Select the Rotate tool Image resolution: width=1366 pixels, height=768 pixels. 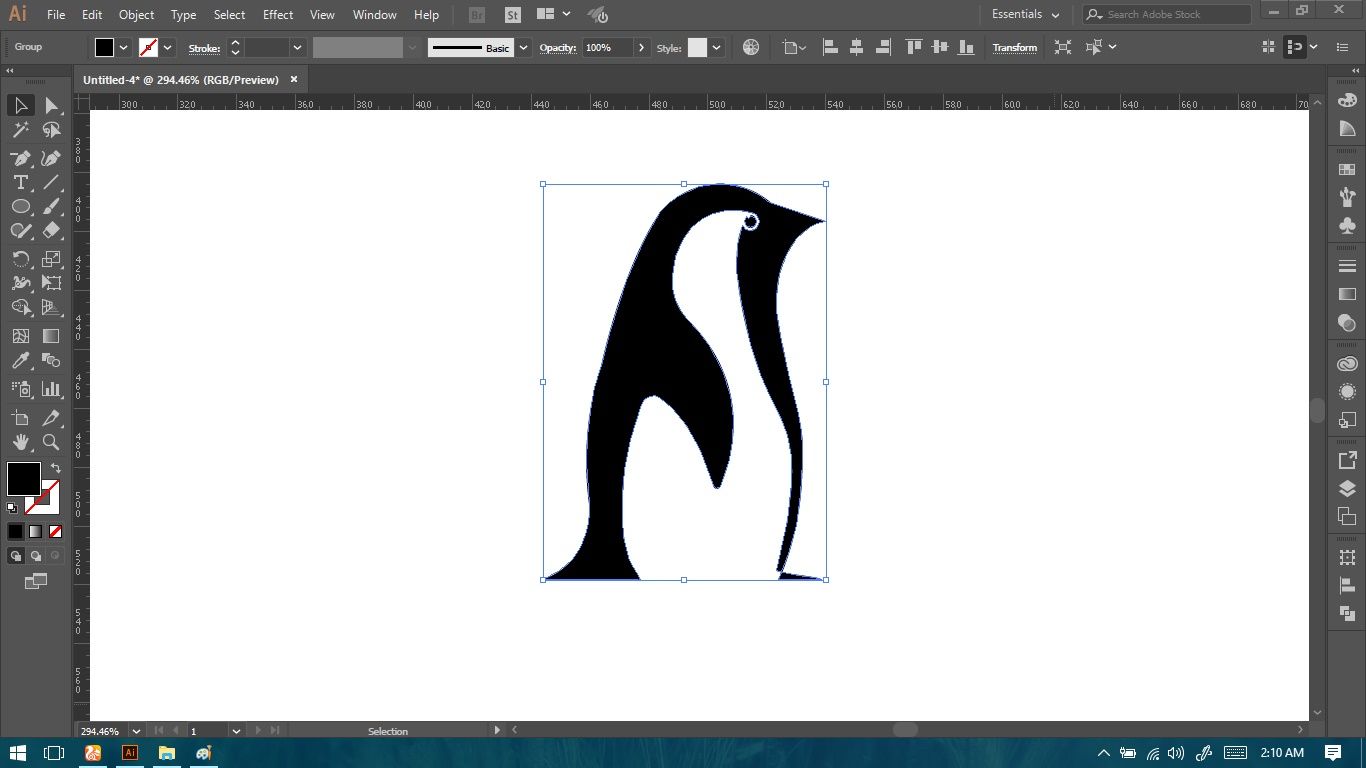coord(20,259)
